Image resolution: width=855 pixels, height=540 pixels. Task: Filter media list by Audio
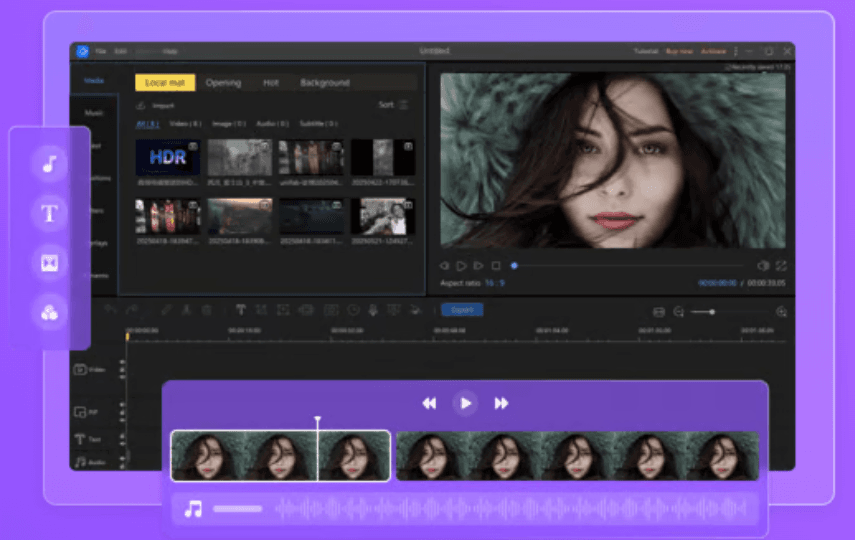tap(272, 124)
